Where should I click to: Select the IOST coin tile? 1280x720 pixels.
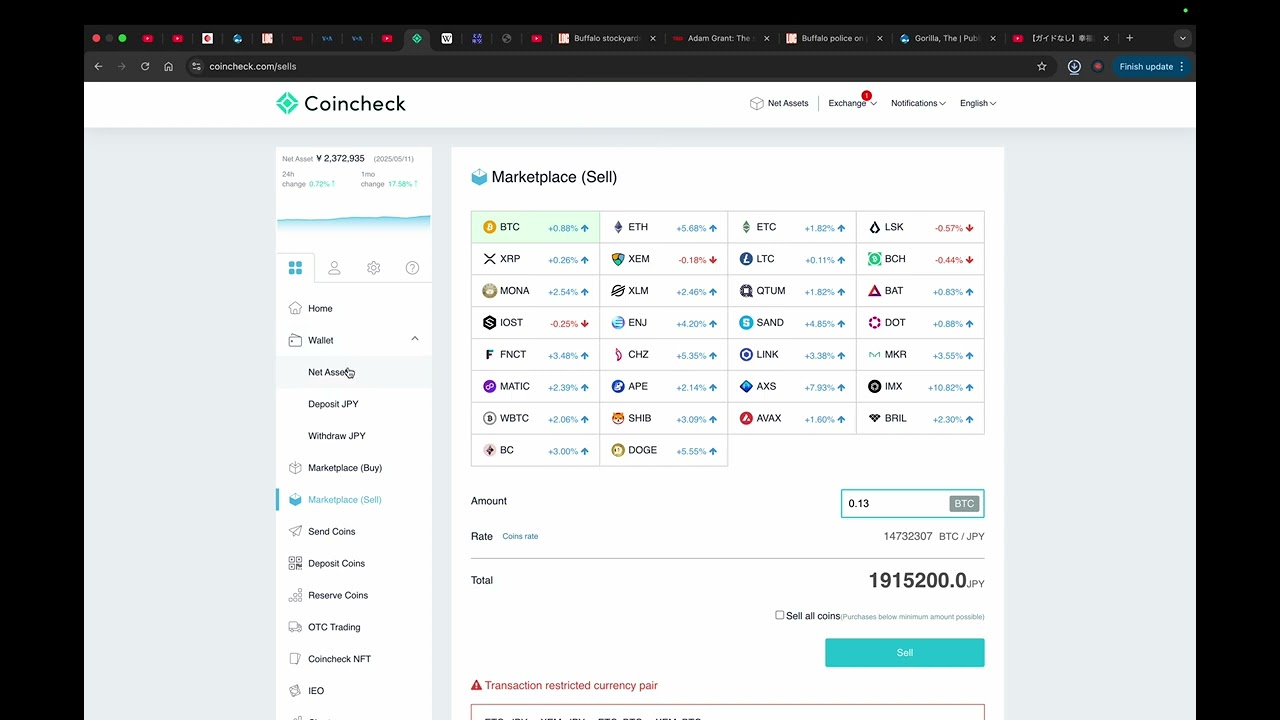(x=535, y=323)
